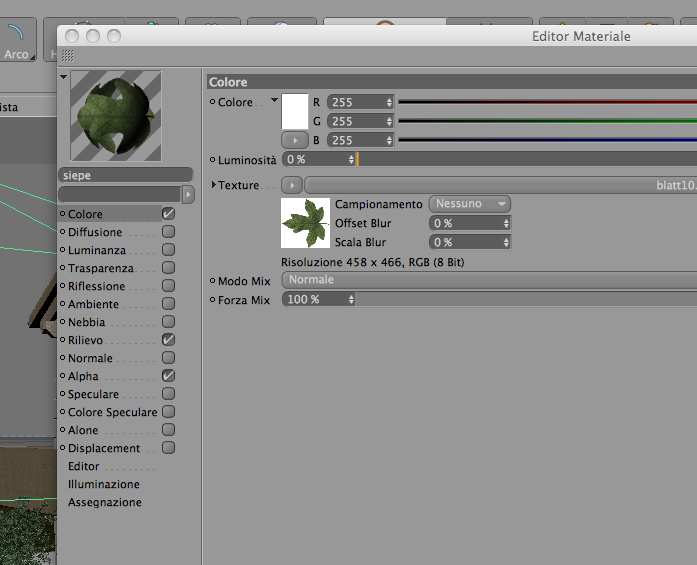Select the Alpha channel tab
The image size is (697, 565).
point(83,376)
